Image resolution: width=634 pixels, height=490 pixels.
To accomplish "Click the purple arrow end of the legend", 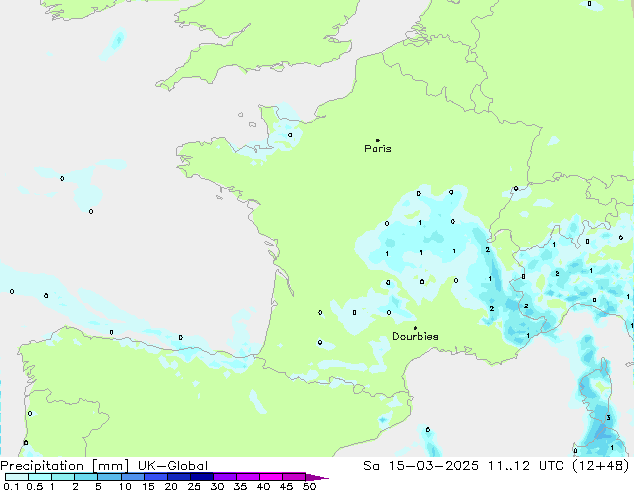I will click(x=317, y=477).
